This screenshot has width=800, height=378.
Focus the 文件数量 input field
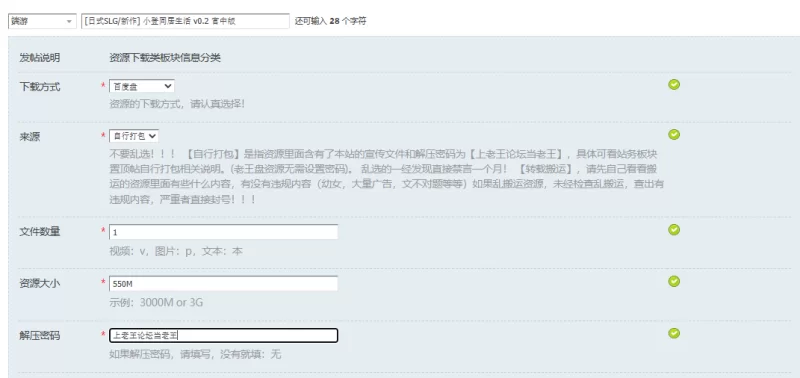click(x=223, y=232)
